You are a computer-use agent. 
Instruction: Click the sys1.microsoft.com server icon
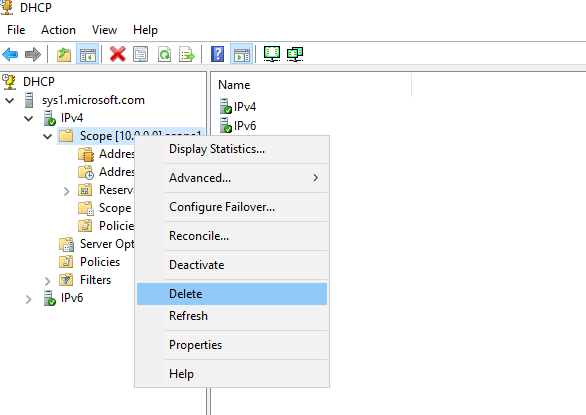click(x=29, y=100)
